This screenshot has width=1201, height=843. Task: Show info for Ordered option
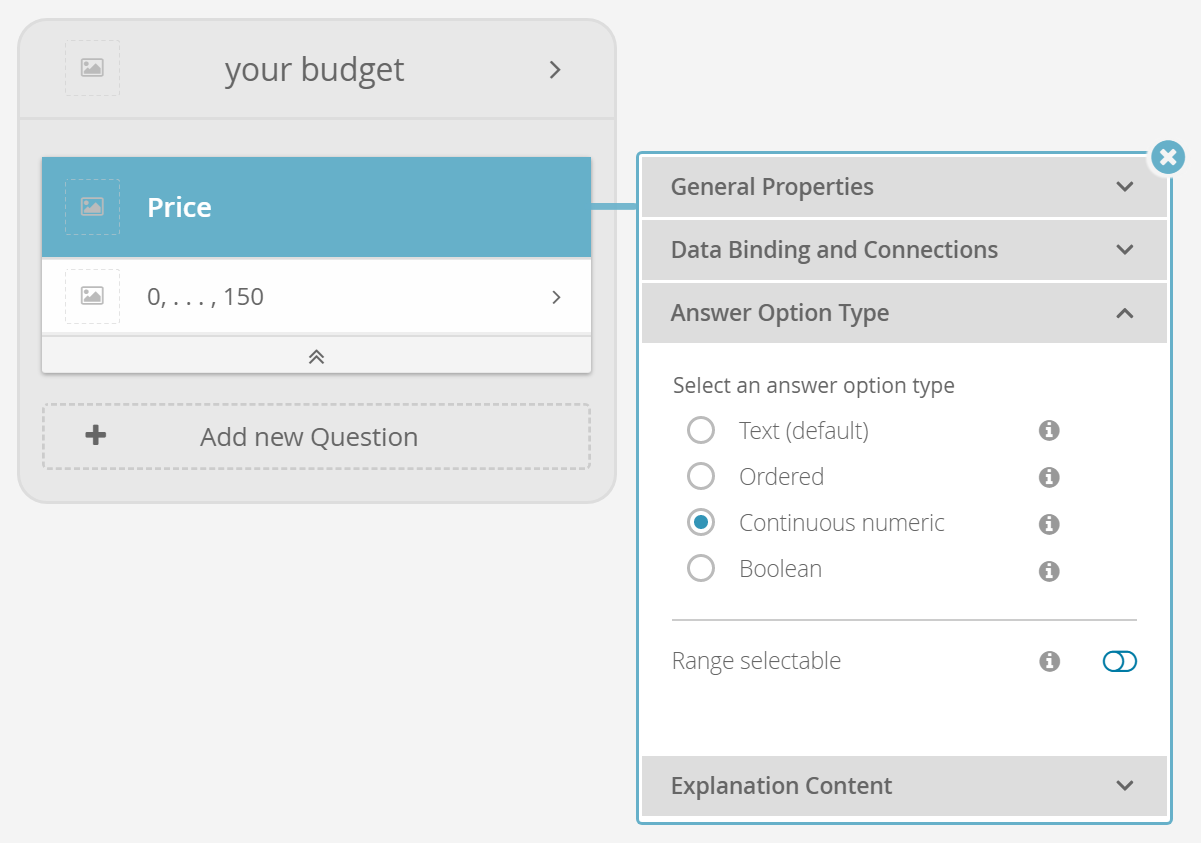pyautogui.click(x=1049, y=477)
